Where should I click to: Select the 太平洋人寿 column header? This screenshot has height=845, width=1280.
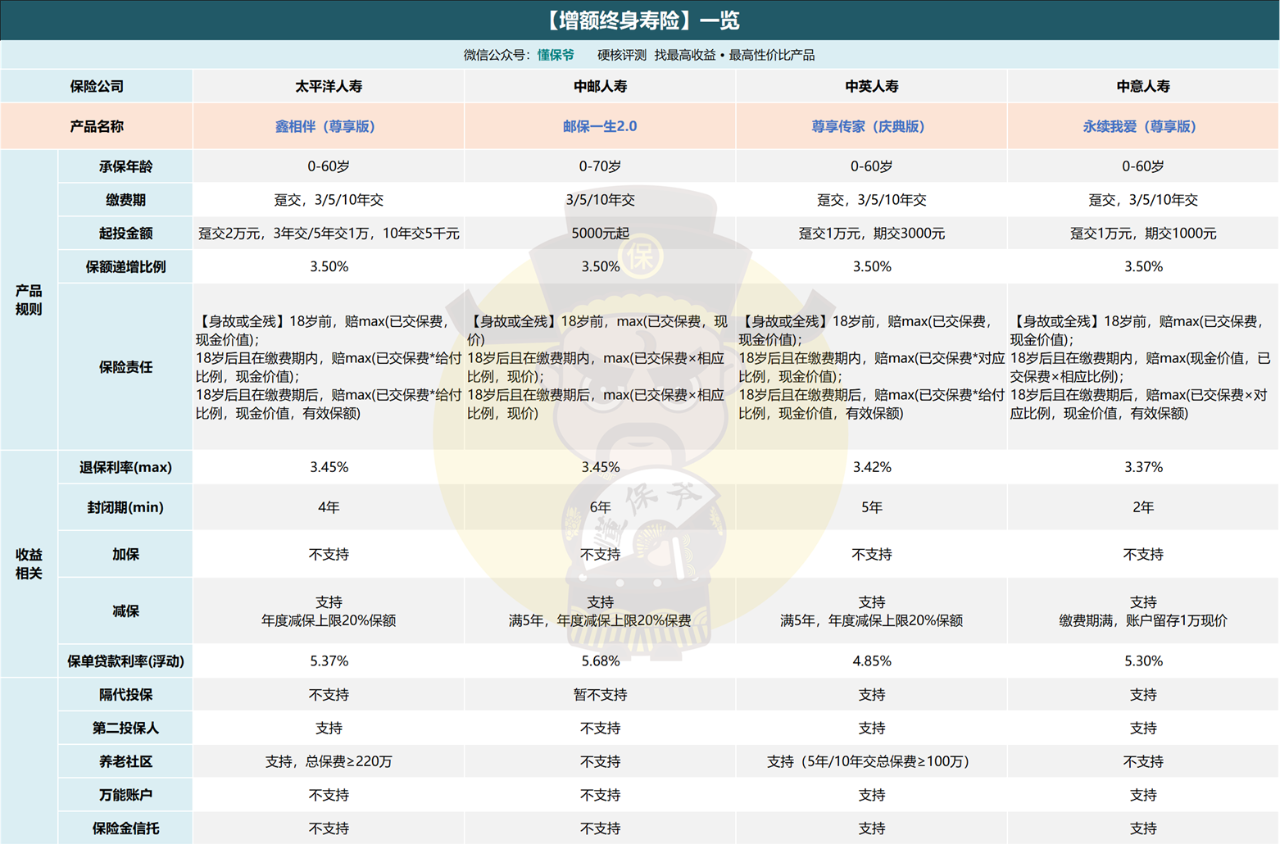pos(329,86)
